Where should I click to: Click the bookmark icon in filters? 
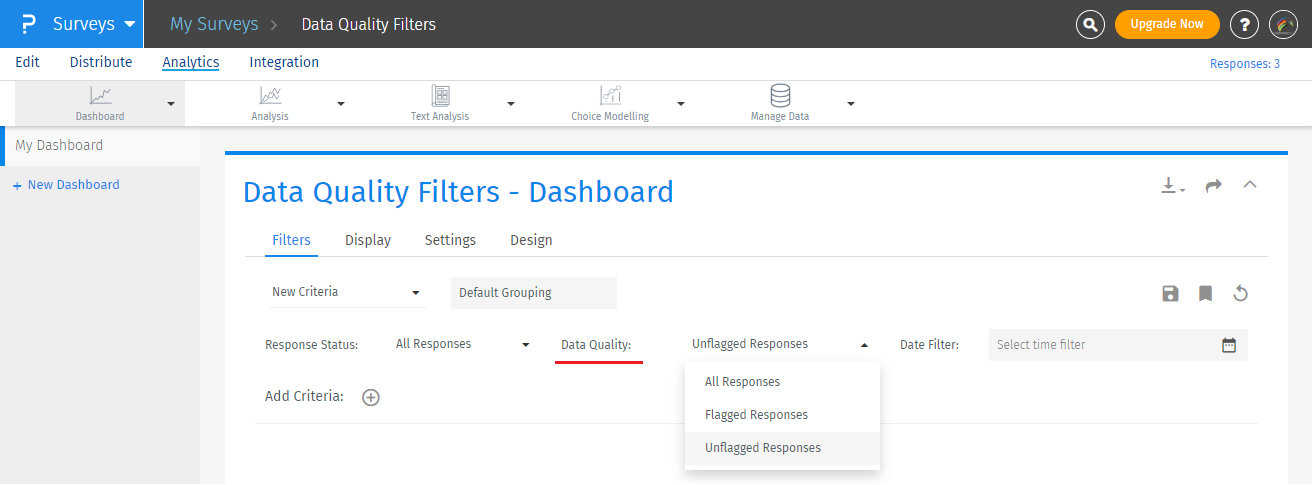pyautogui.click(x=1205, y=293)
